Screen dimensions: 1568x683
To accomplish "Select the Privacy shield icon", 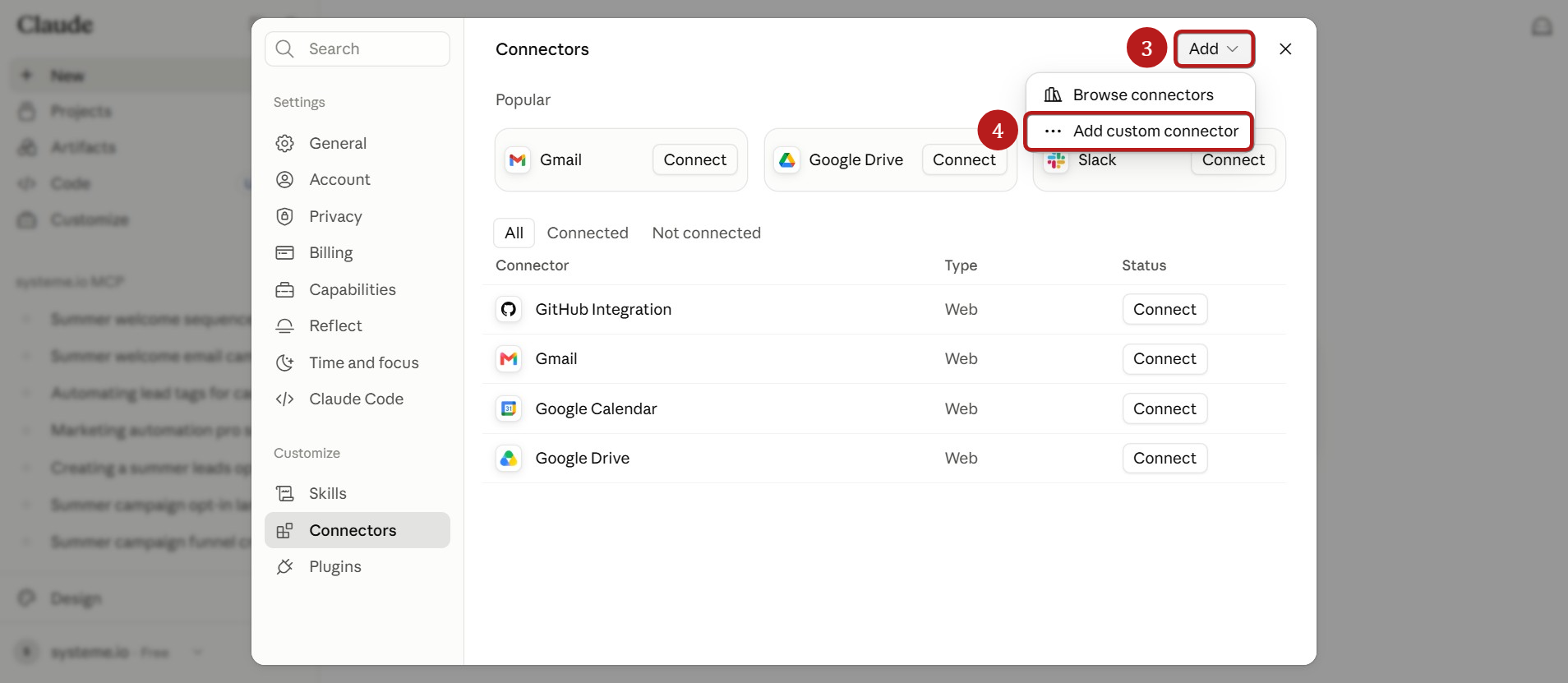I will (x=285, y=216).
